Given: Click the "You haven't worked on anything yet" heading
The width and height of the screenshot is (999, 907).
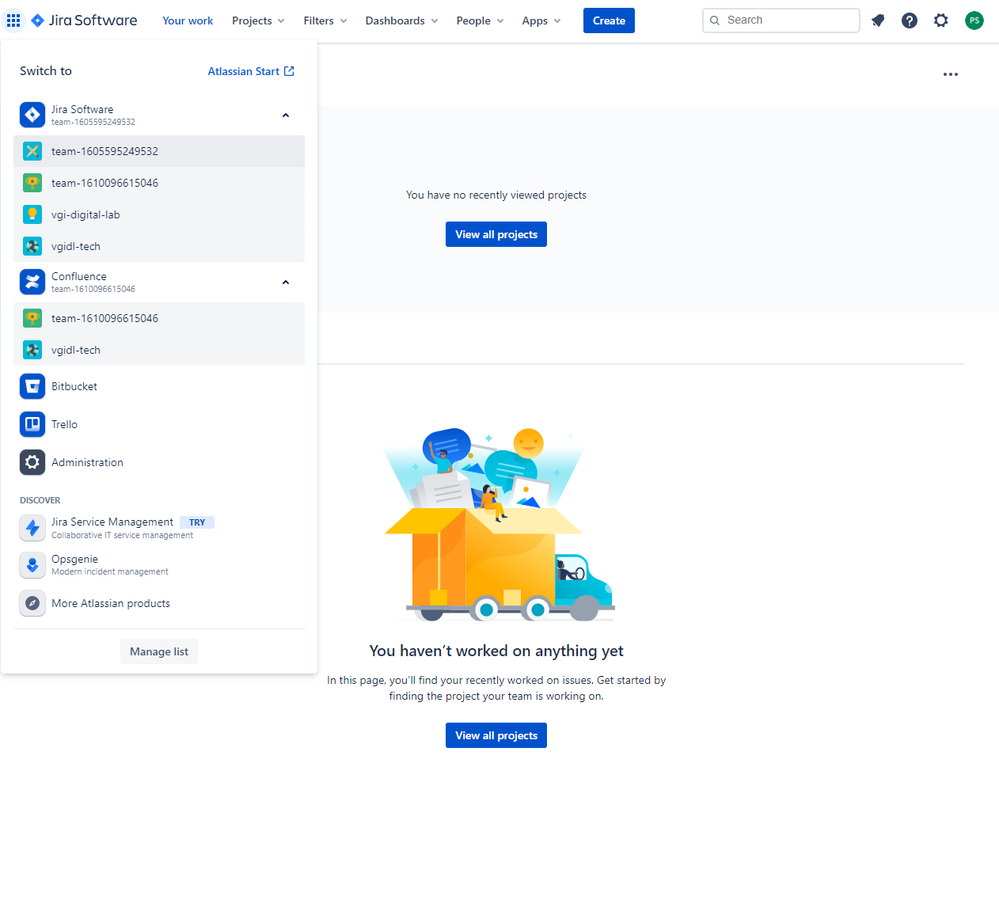Looking at the screenshot, I should coord(496,651).
